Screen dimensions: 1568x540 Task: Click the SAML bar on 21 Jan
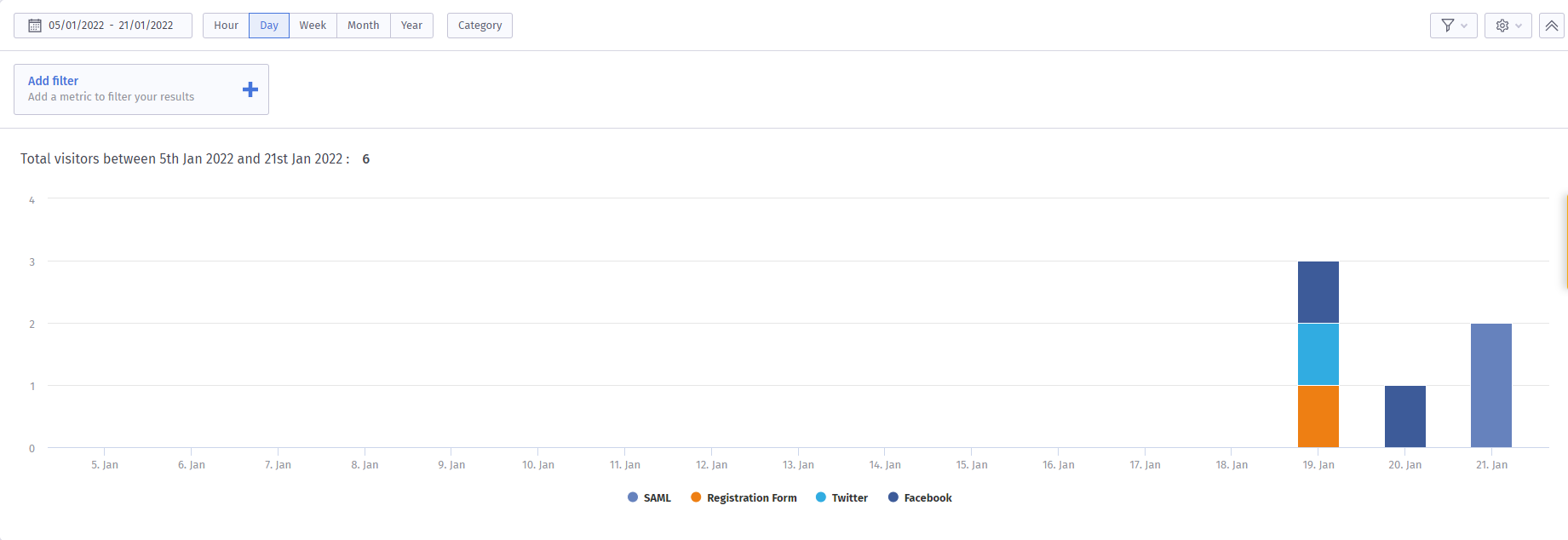[x=1490, y=385]
